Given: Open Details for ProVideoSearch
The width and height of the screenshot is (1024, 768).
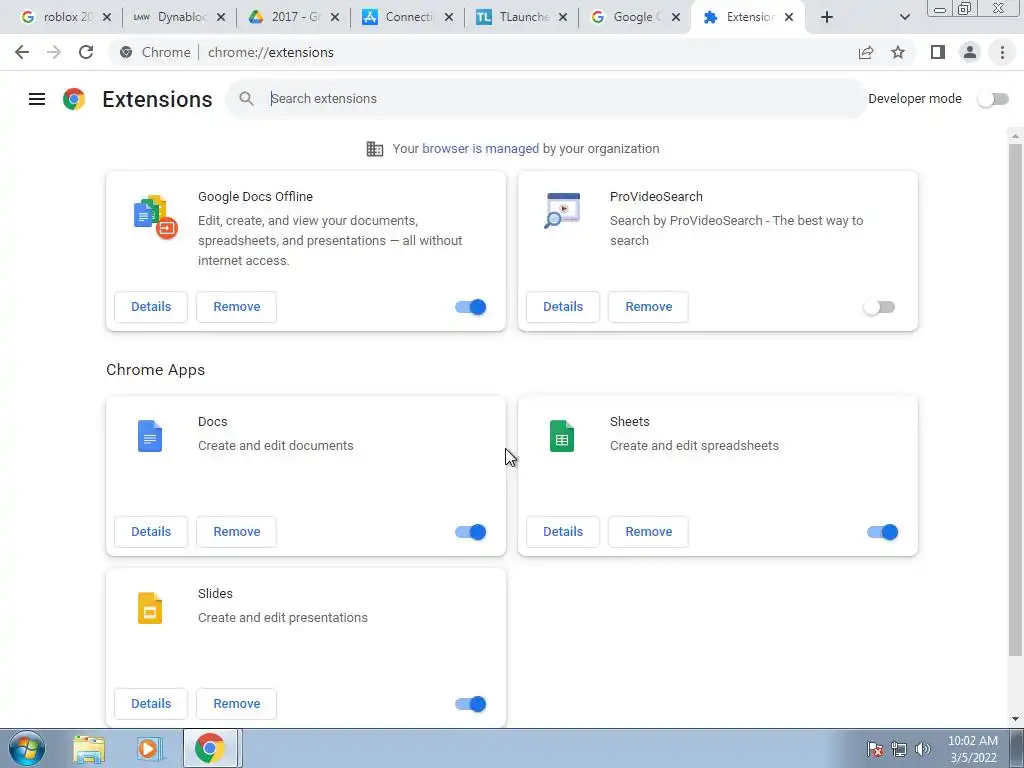Looking at the screenshot, I should pyautogui.click(x=563, y=307).
